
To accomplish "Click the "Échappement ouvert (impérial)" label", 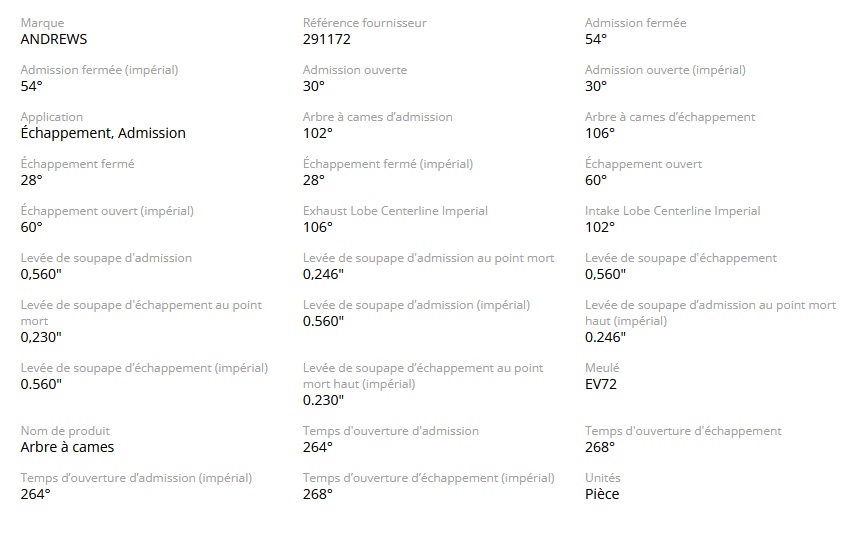I will pos(107,211).
